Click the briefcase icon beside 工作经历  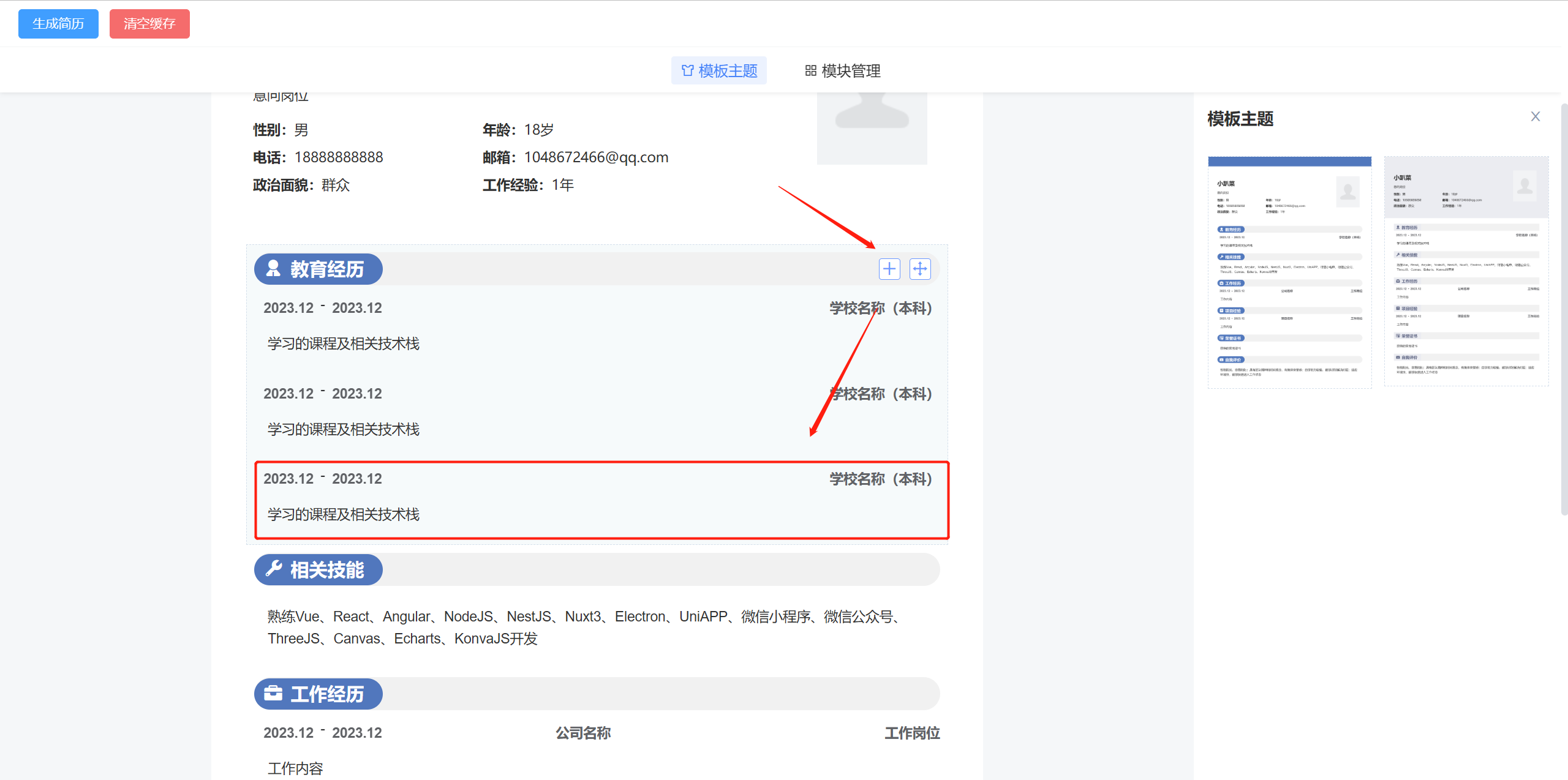click(x=273, y=693)
